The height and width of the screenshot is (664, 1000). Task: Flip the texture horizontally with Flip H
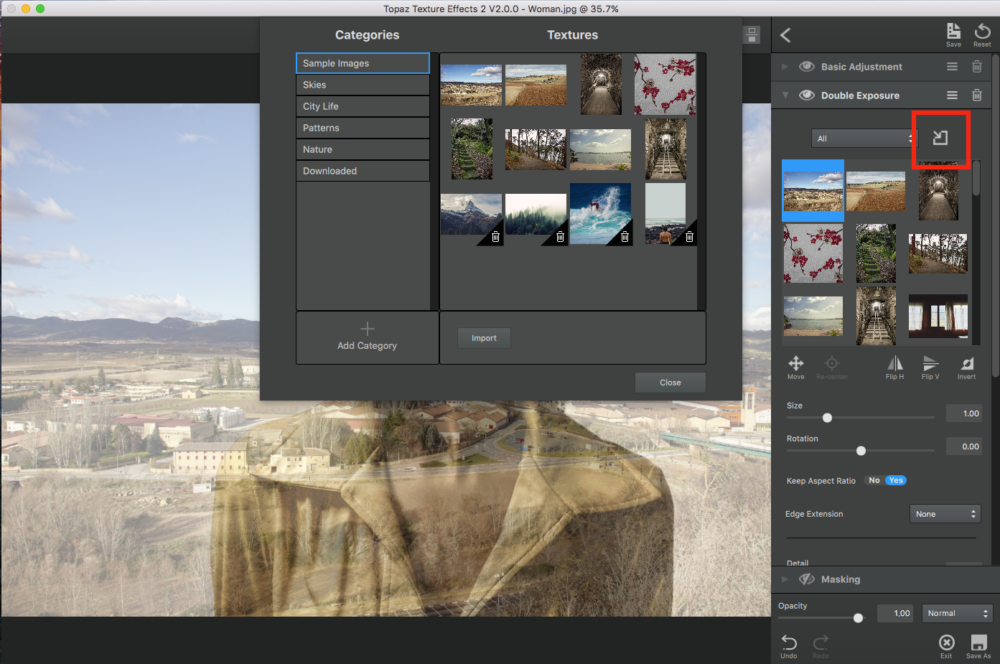[x=895, y=367]
